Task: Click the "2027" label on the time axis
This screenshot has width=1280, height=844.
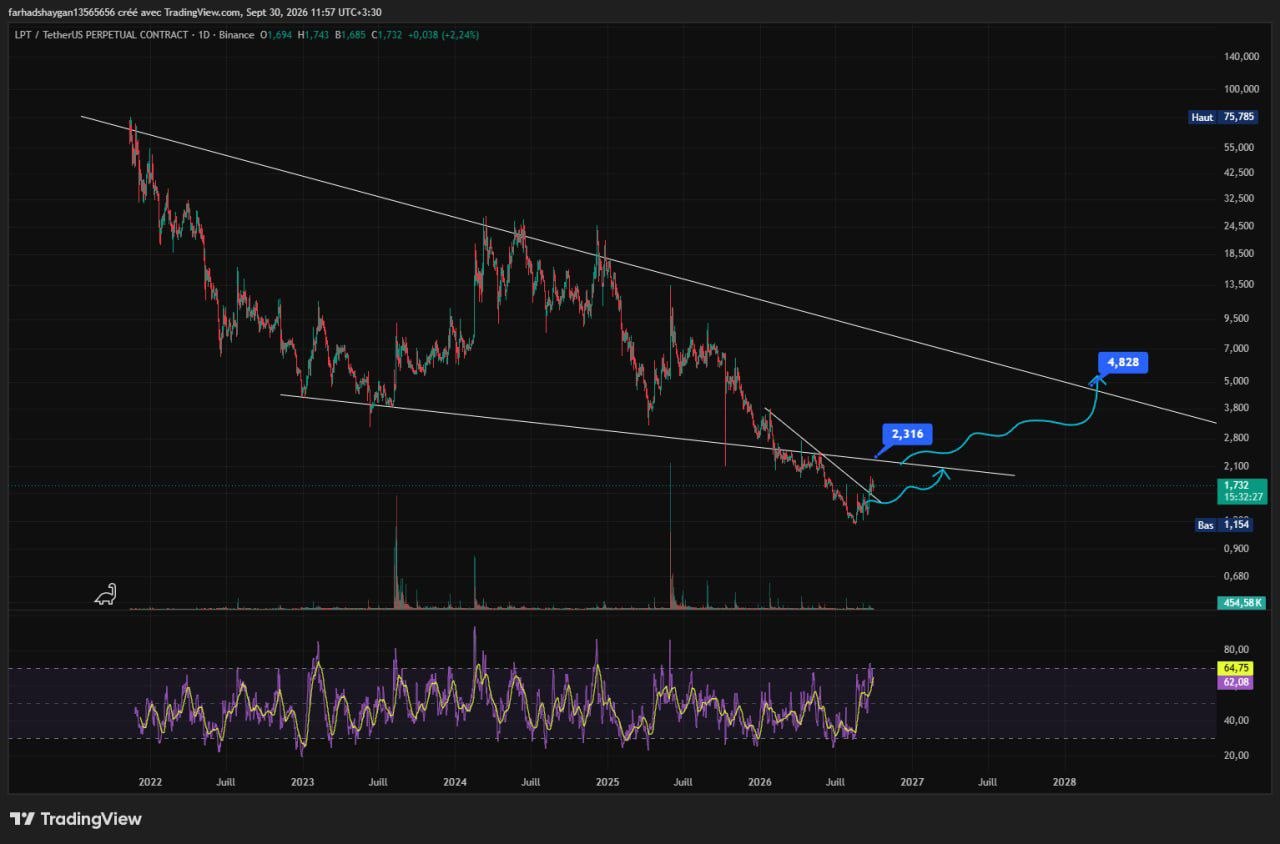Action: coord(912,782)
